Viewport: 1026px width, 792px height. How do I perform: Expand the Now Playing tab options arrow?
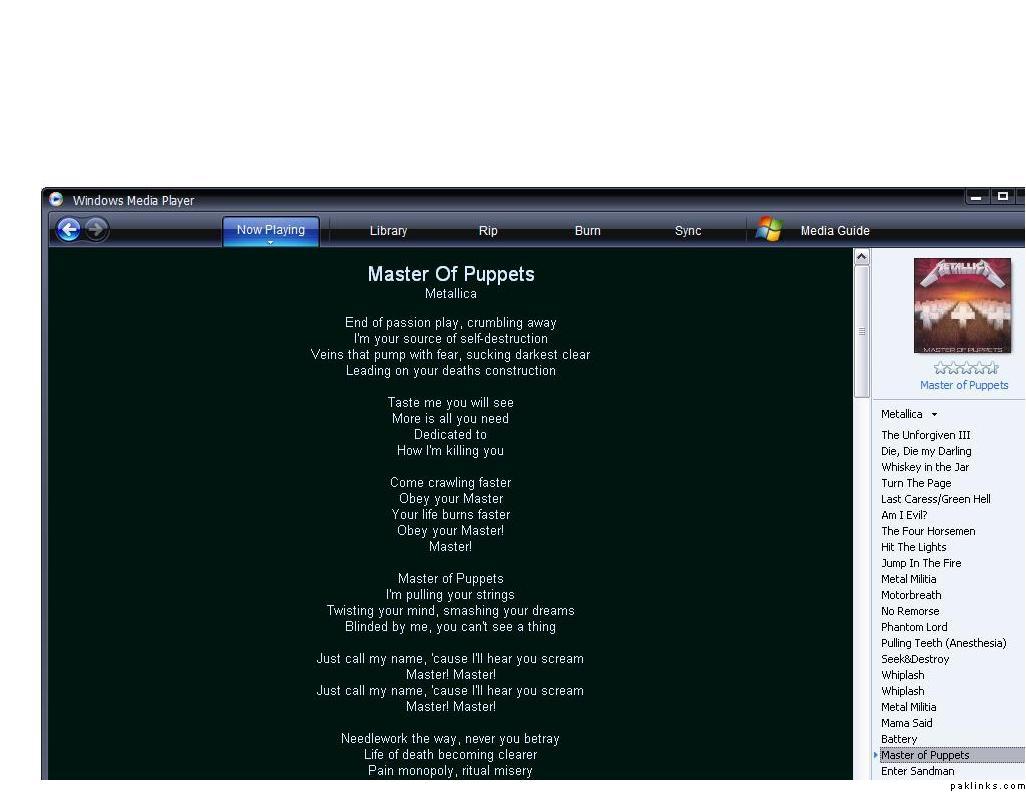270,242
